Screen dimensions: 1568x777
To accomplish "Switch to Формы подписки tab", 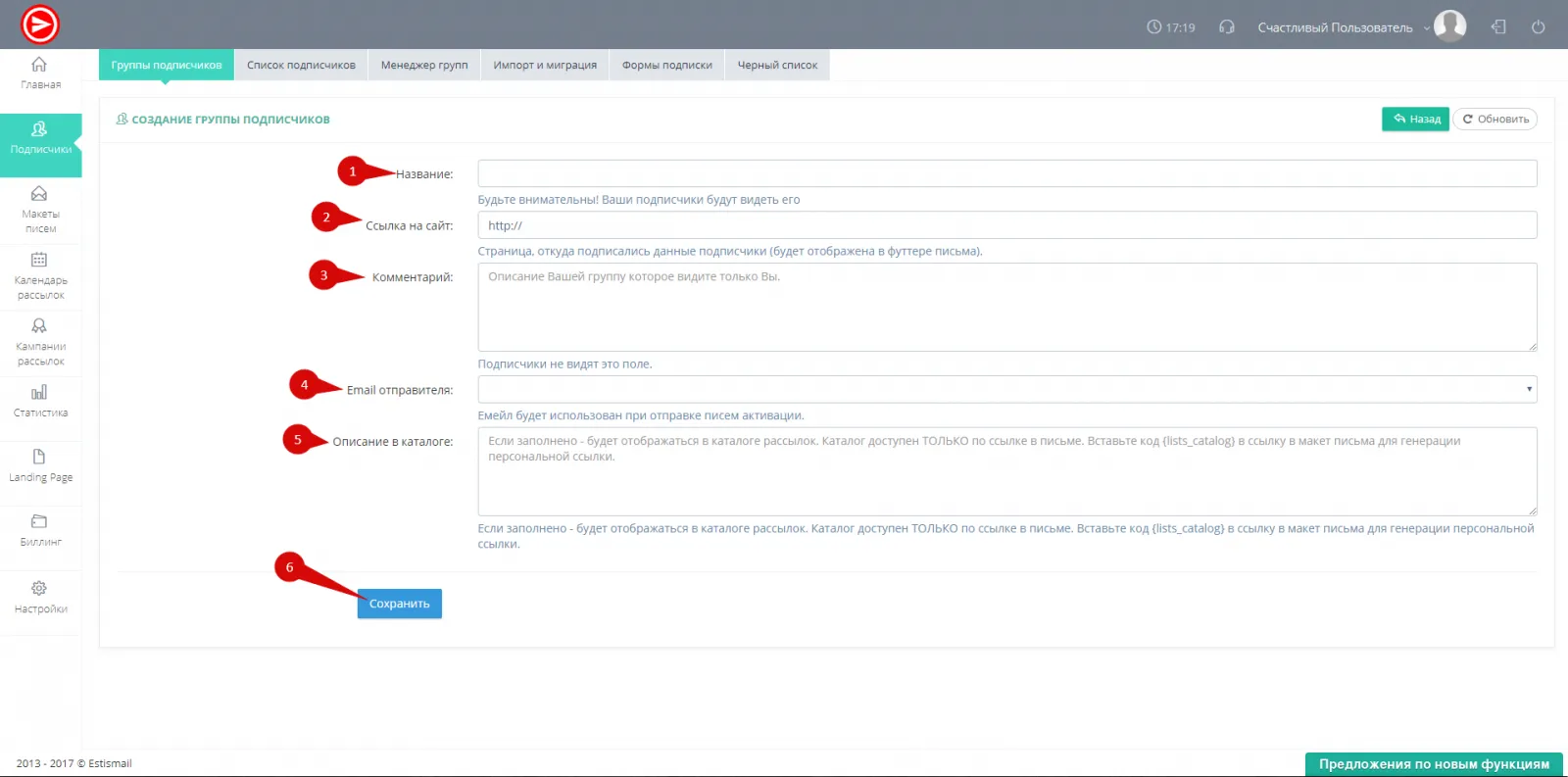I will [x=666, y=66].
